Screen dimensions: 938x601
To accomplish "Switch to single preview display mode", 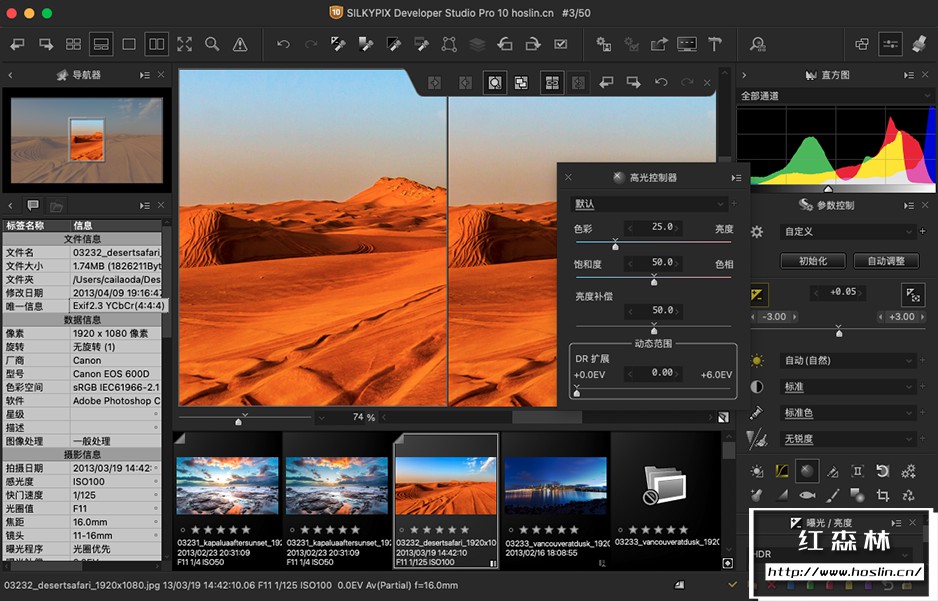I will click(129, 44).
